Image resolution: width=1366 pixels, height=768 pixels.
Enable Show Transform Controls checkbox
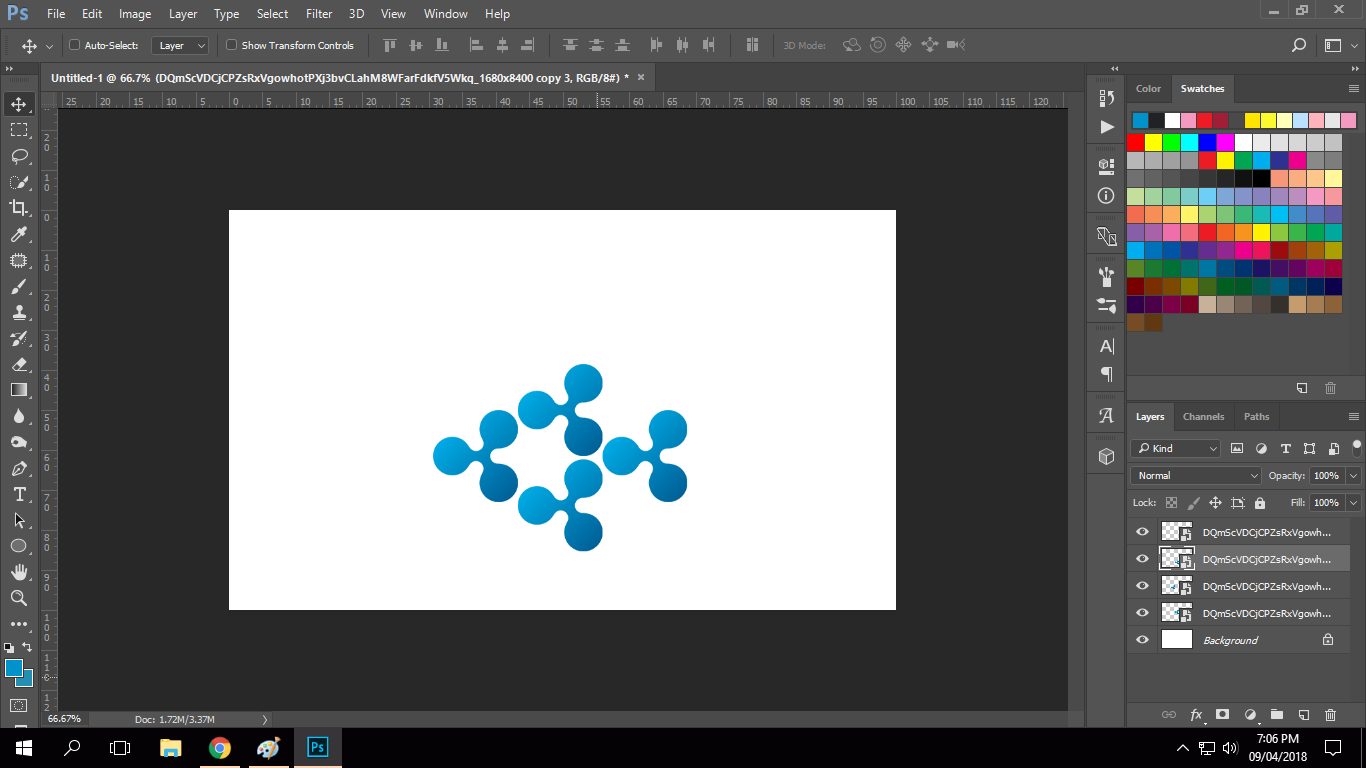click(x=231, y=45)
